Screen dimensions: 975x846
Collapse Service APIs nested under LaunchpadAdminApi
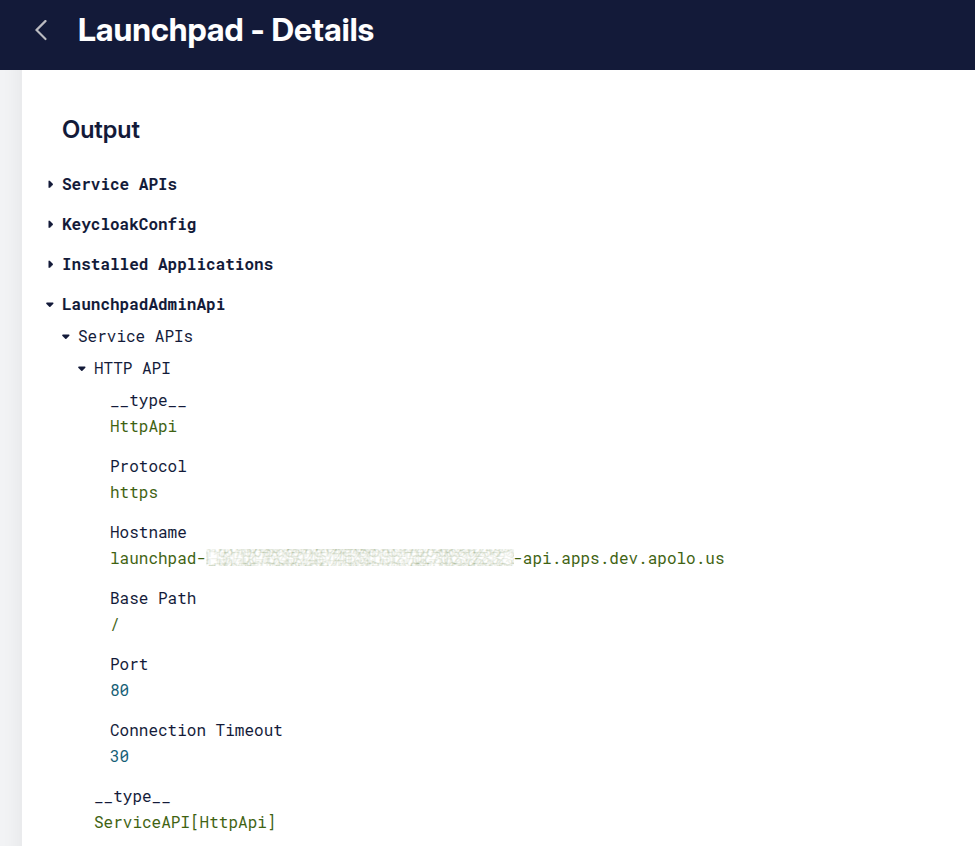pos(134,336)
